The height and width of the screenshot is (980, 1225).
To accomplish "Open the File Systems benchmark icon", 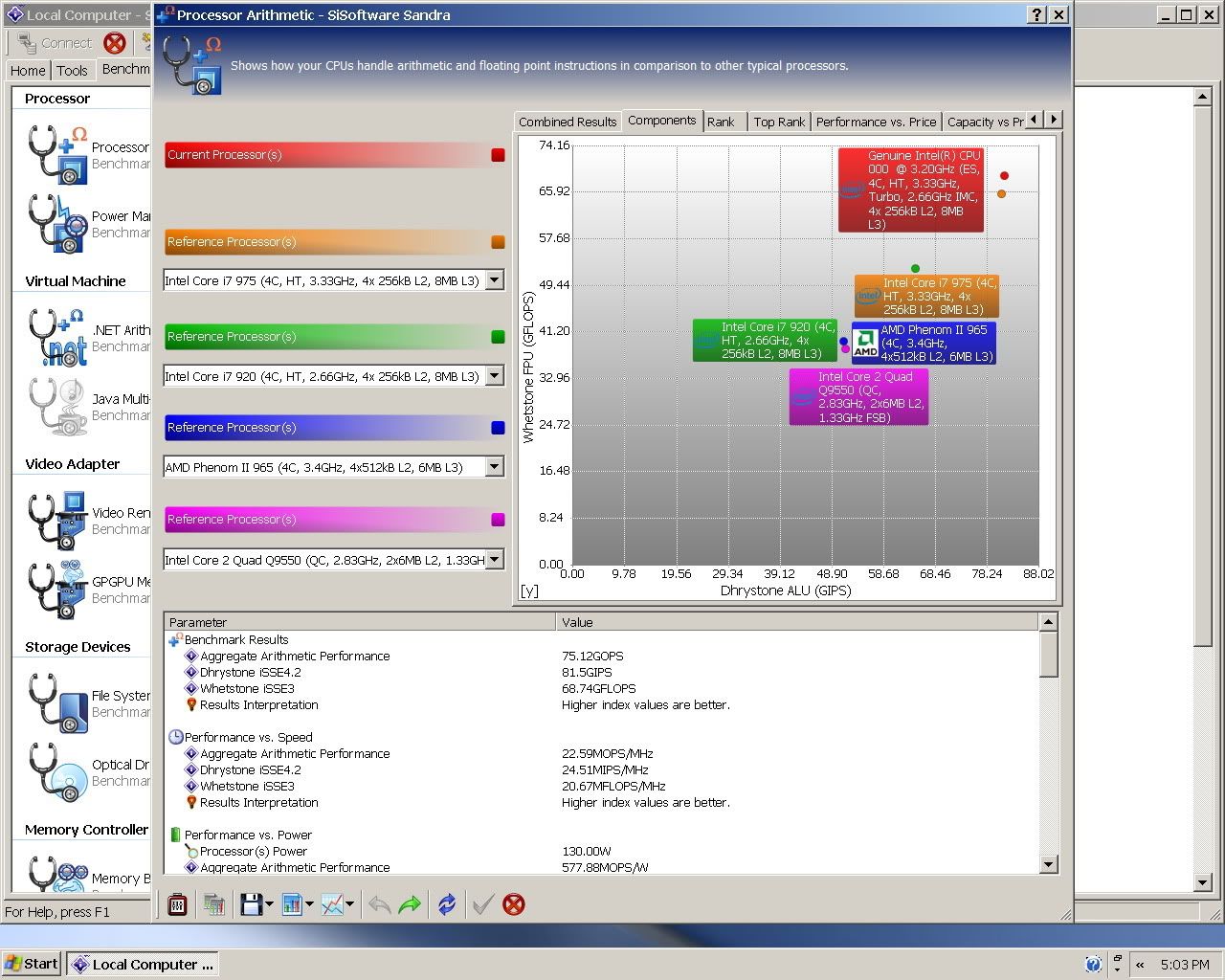I will click(58, 702).
